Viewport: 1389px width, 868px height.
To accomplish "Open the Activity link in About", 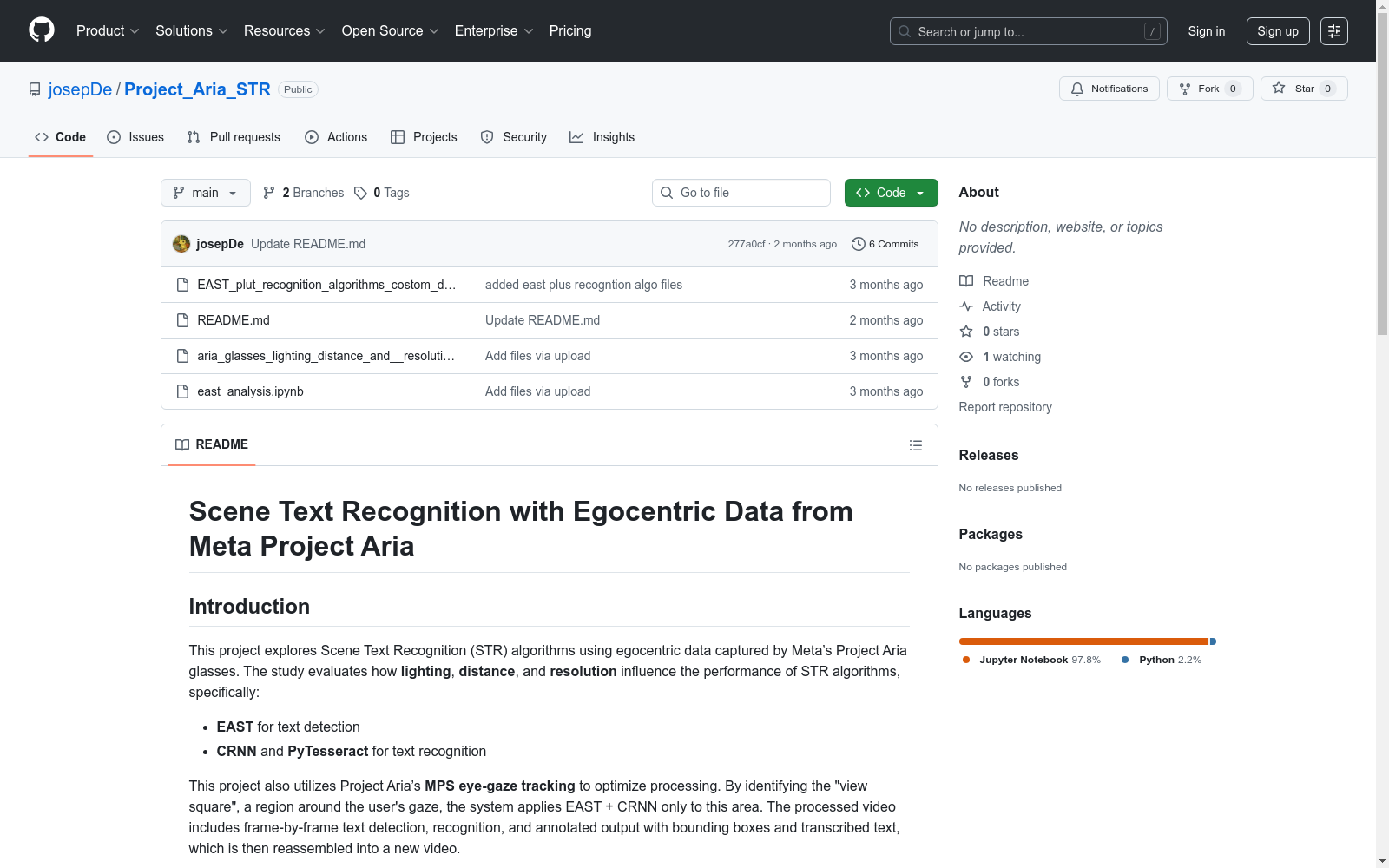I will pos(991,306).
